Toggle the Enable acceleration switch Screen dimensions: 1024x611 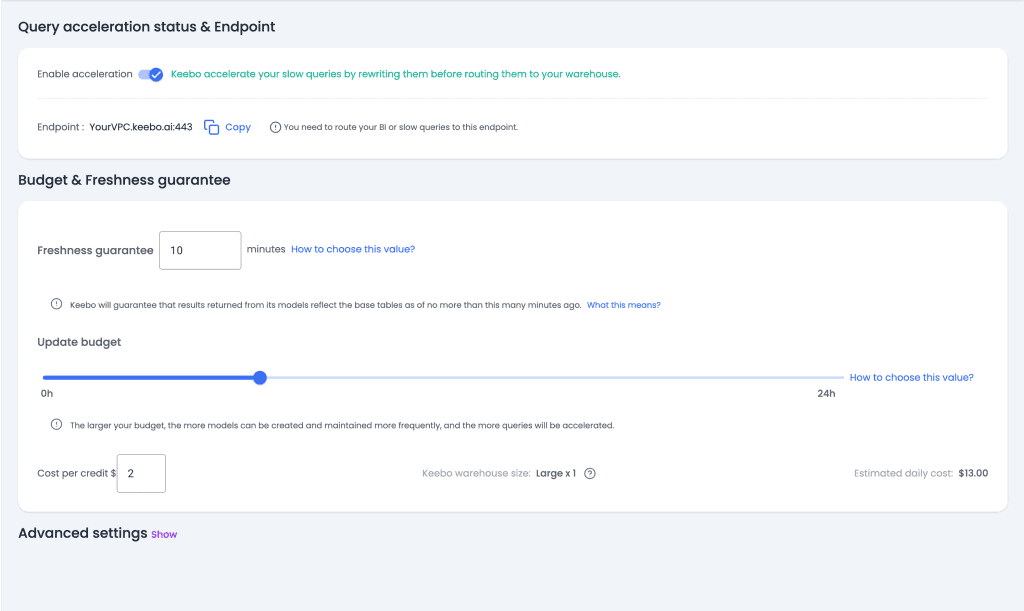[x=150, y=74]
